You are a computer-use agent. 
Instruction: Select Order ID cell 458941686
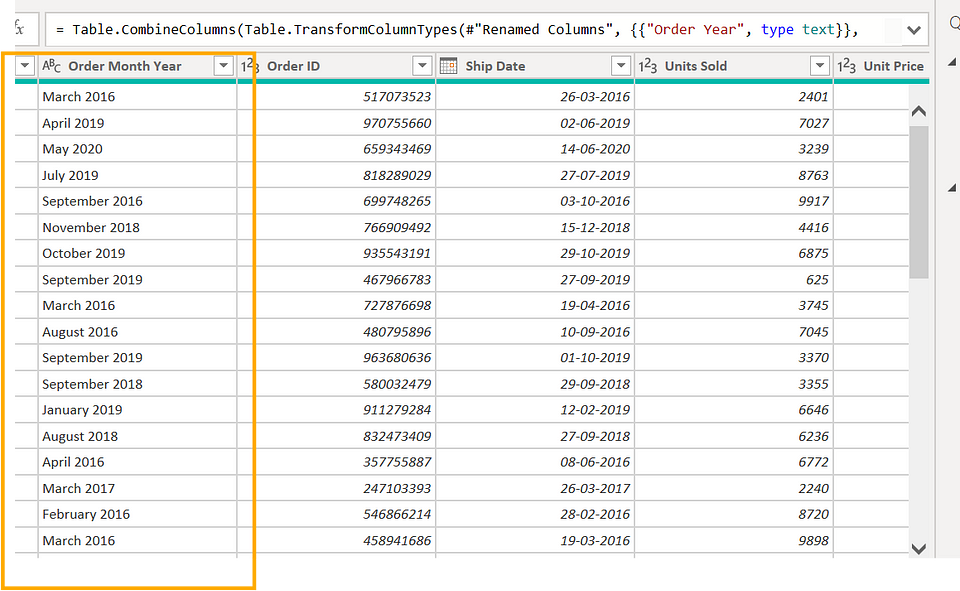pyautogui.click(x=336, y=540)
